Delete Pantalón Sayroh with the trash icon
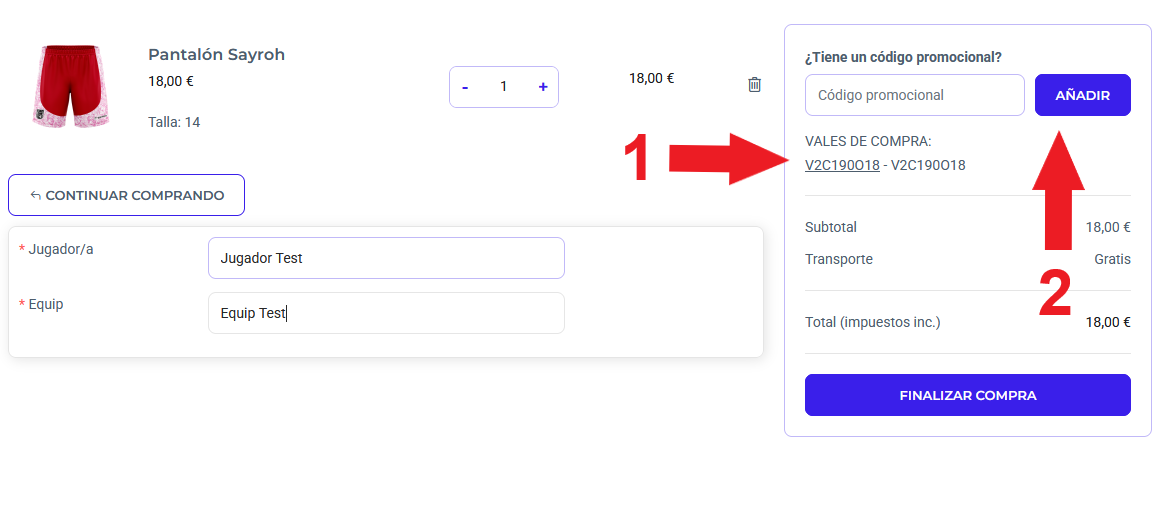Viewport: 1161px width, 522px height. click(x=754, y=84)
